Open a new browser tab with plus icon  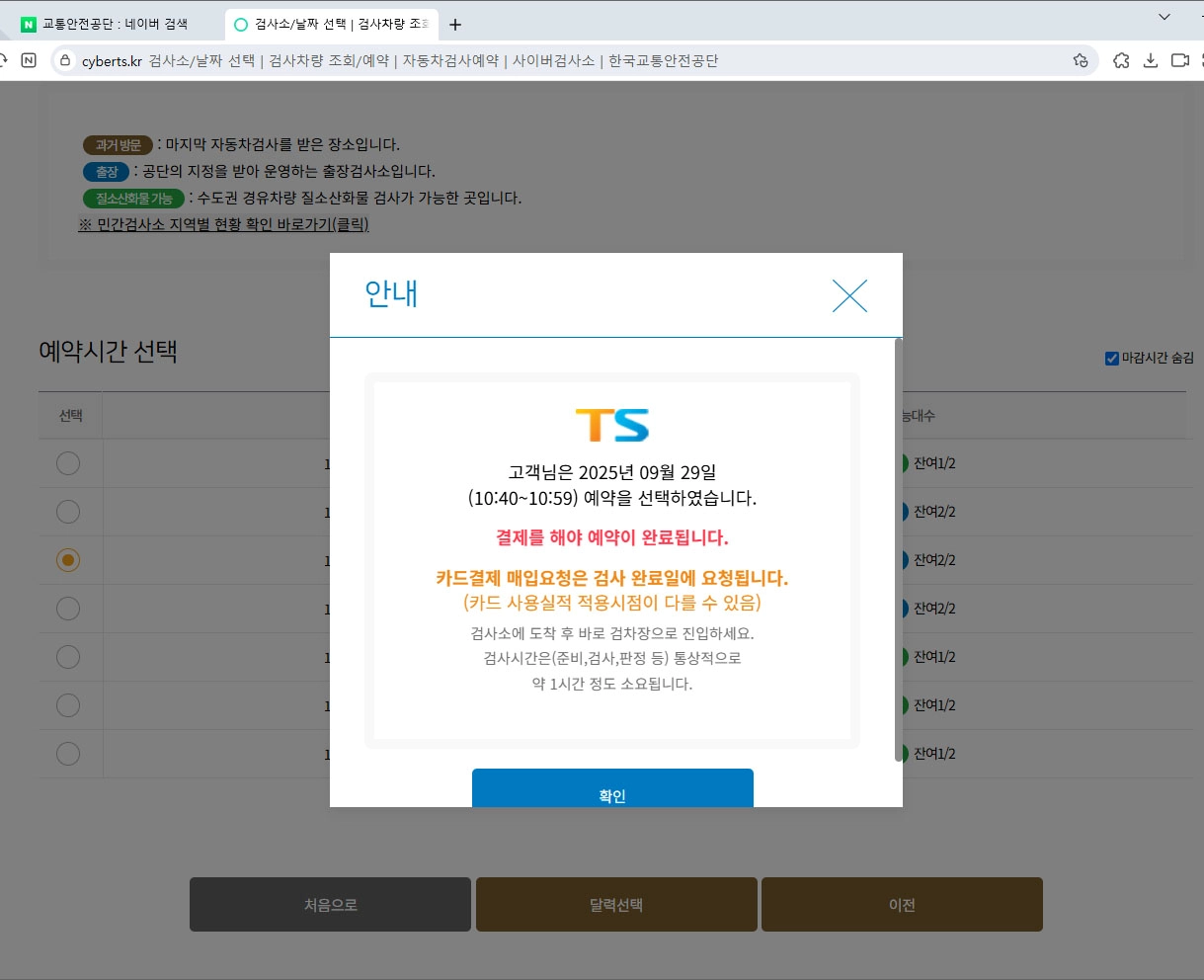[454, 24]
